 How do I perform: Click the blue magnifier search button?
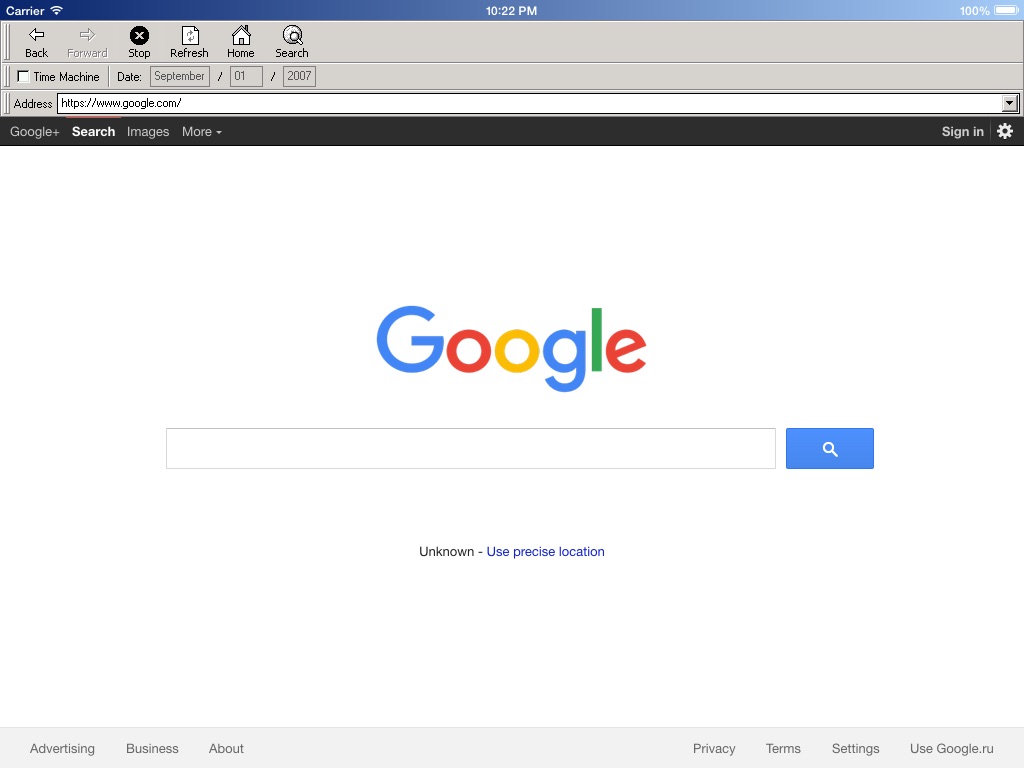(829, 449)
